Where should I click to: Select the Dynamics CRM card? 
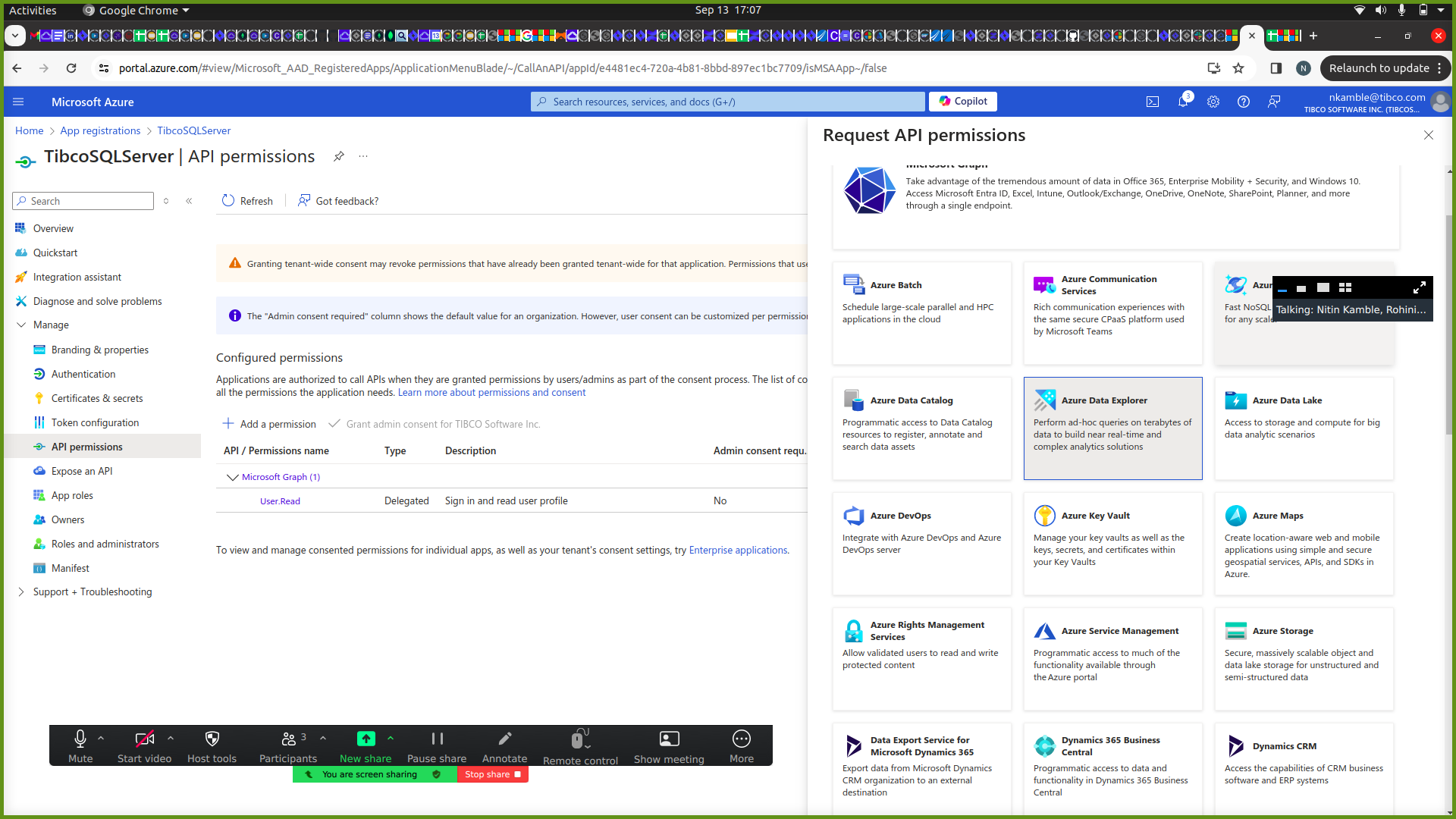pyautogui.click(x=1304, y=769)
